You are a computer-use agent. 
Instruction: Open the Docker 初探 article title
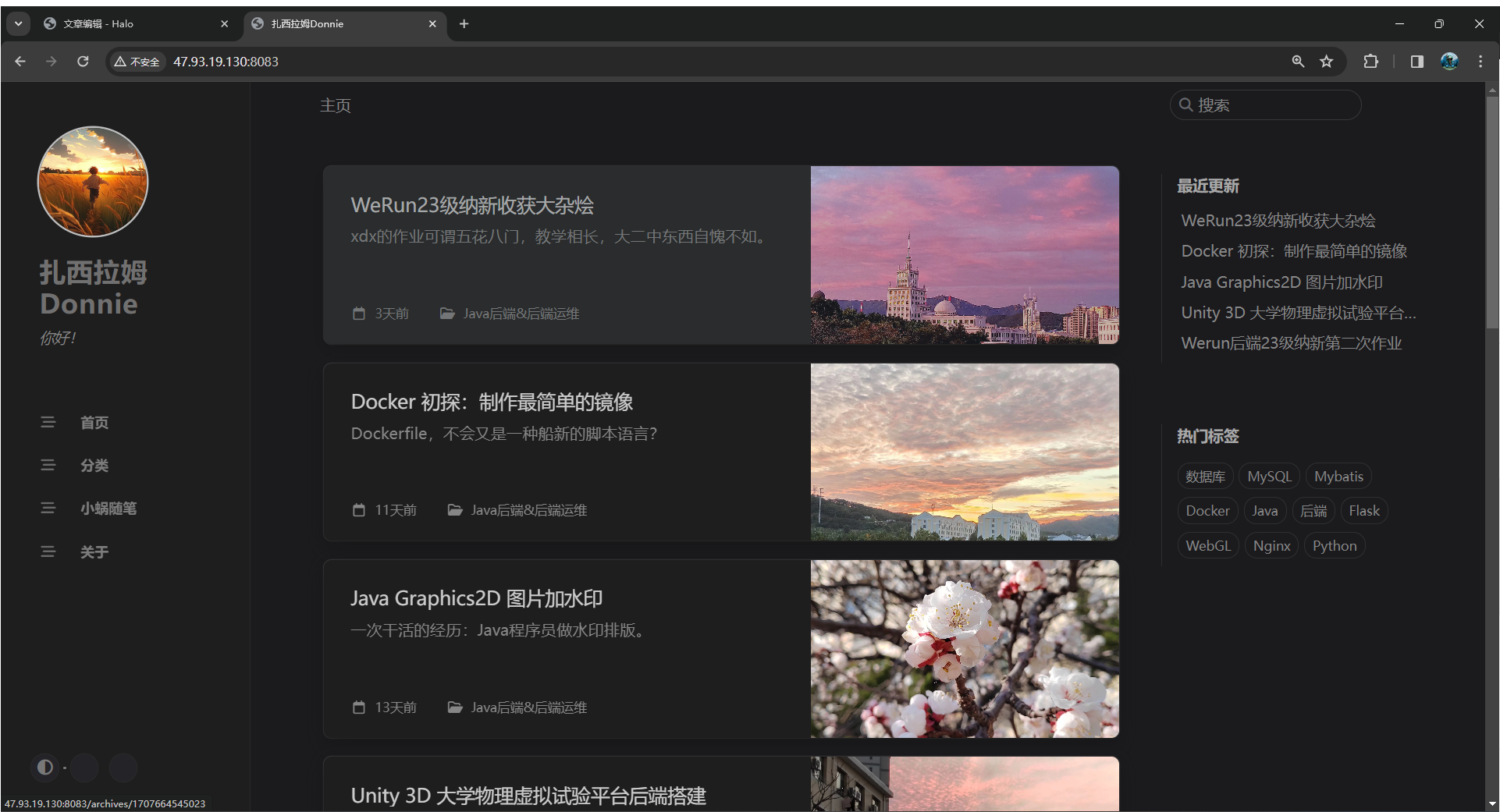pos(492,402)
